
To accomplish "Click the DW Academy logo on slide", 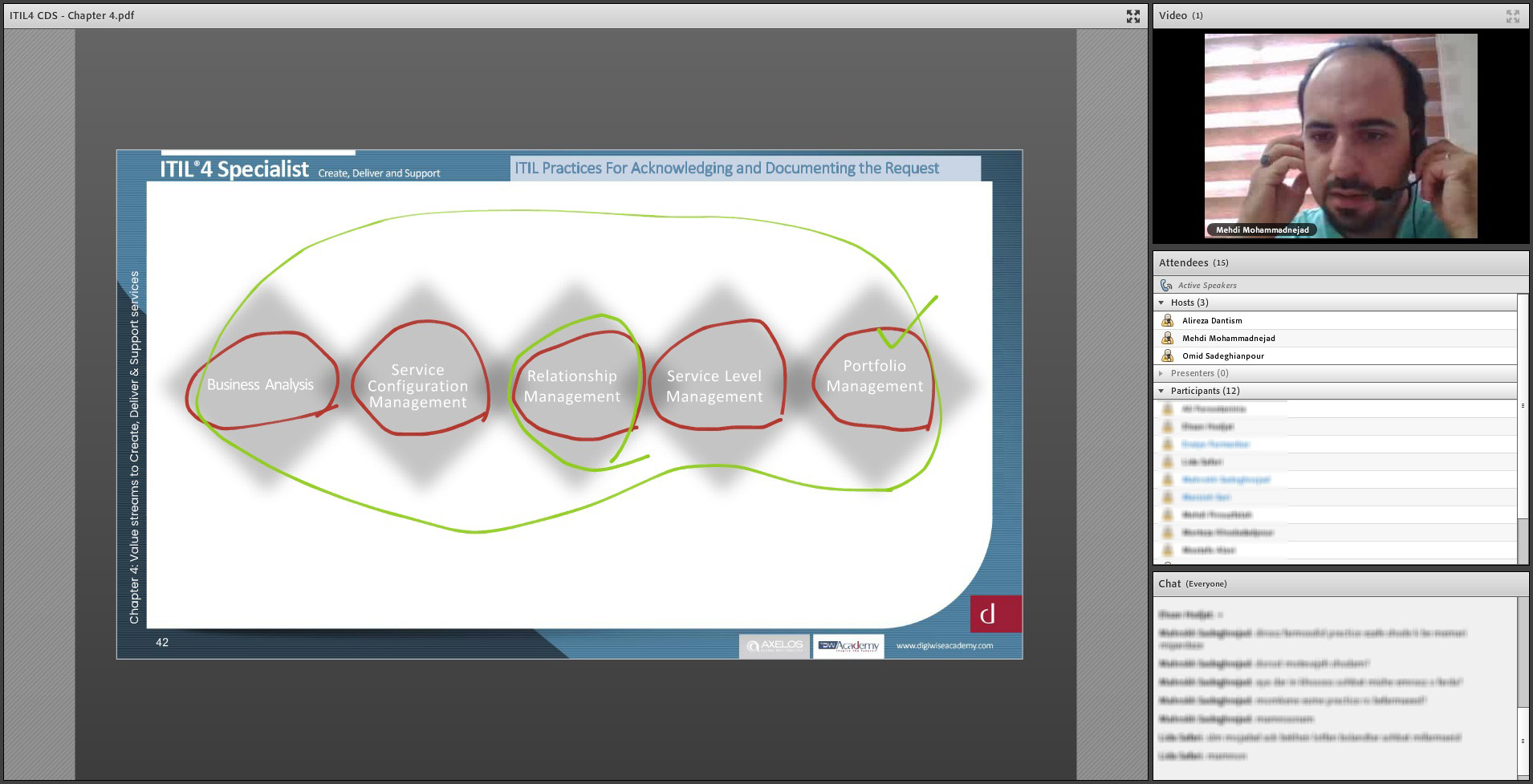I will [848, 646].
